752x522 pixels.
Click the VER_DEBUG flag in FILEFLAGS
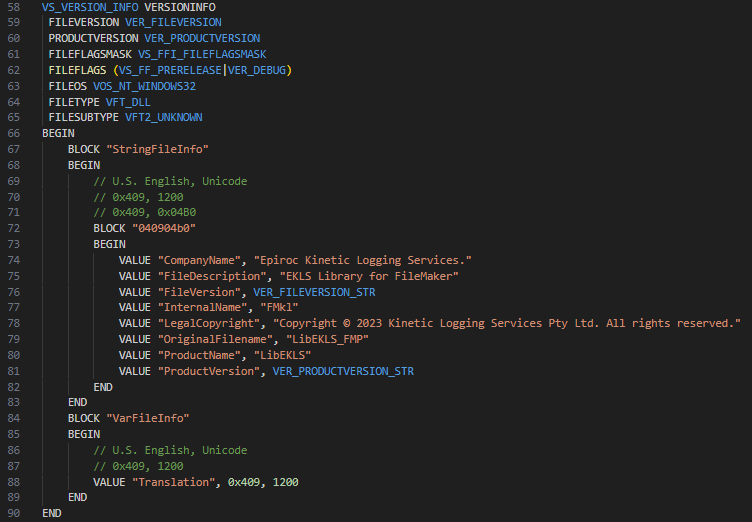pos(256,70)
